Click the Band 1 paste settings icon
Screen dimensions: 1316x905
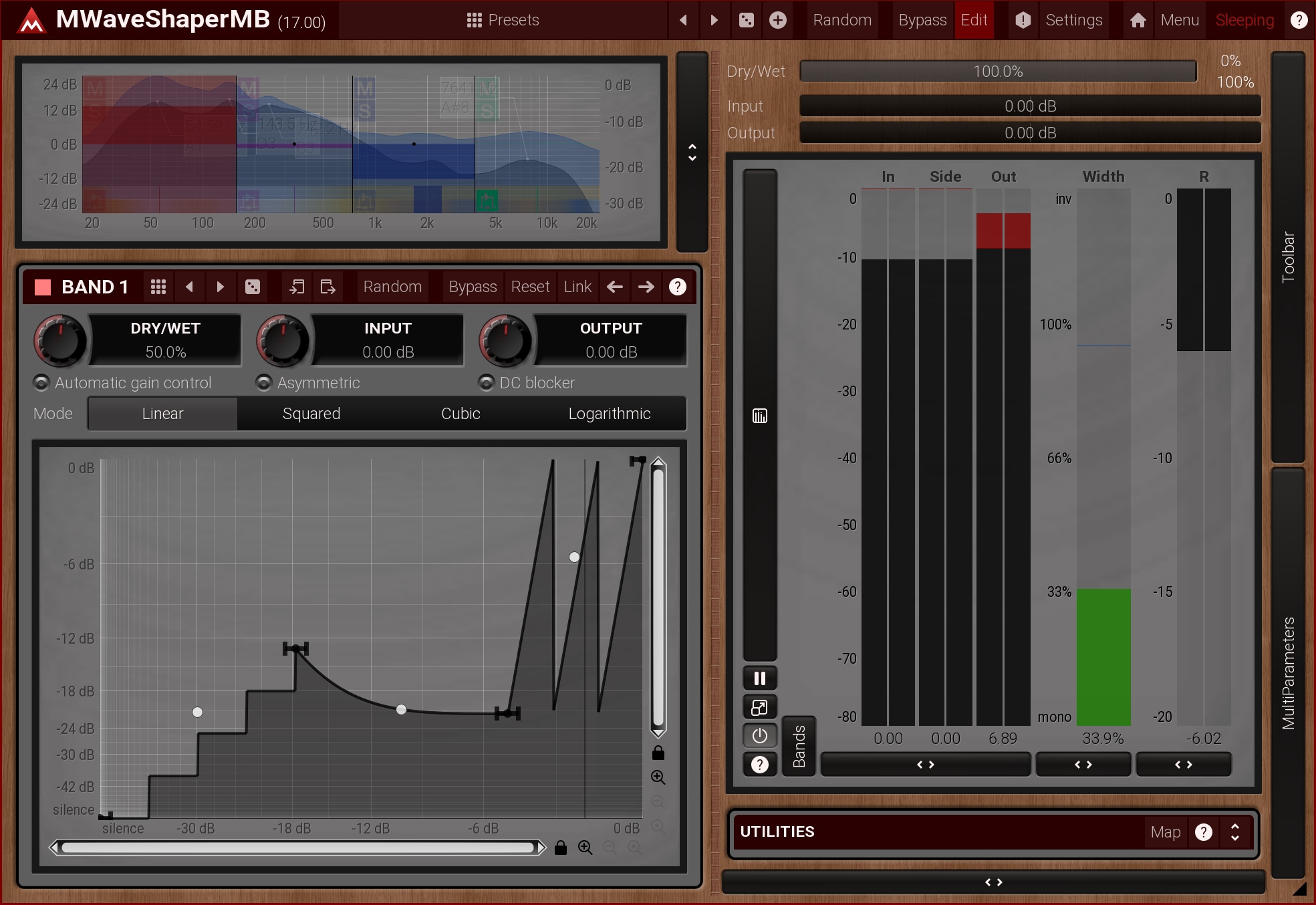pyautogui.click(x=327, y=287)
